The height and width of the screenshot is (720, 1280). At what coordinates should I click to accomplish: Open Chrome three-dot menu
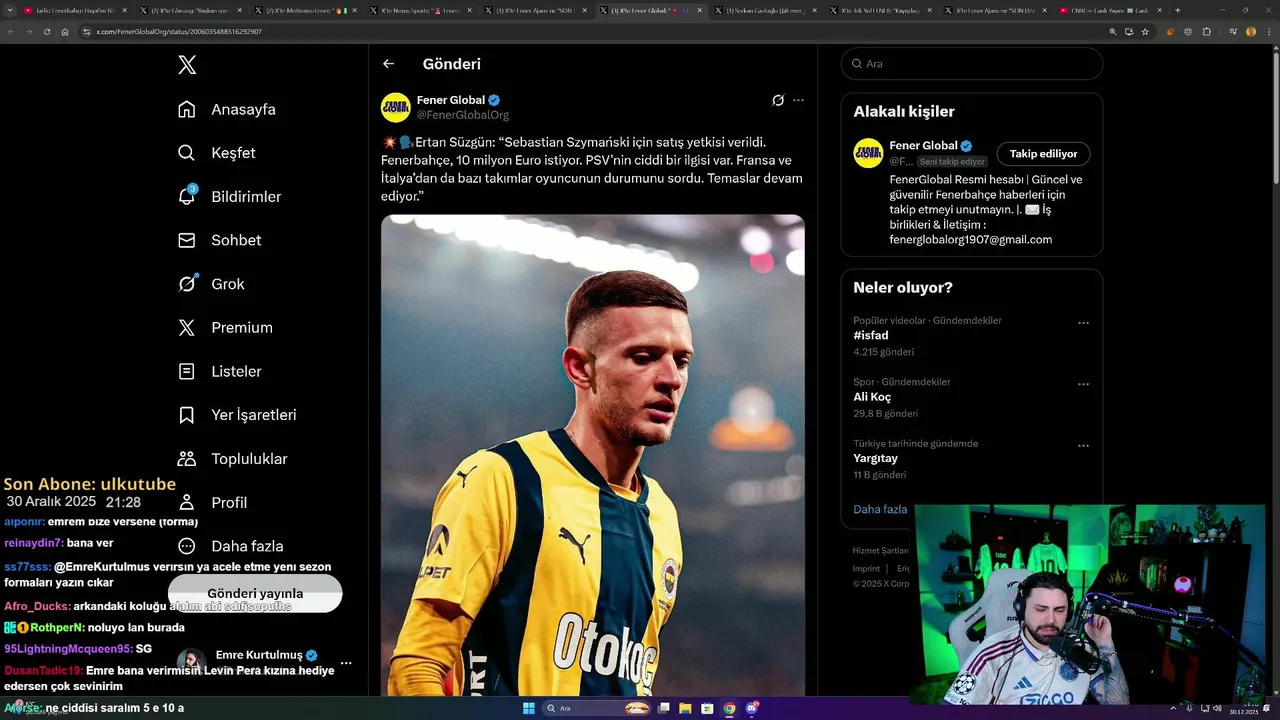(x=1267, y=32)
